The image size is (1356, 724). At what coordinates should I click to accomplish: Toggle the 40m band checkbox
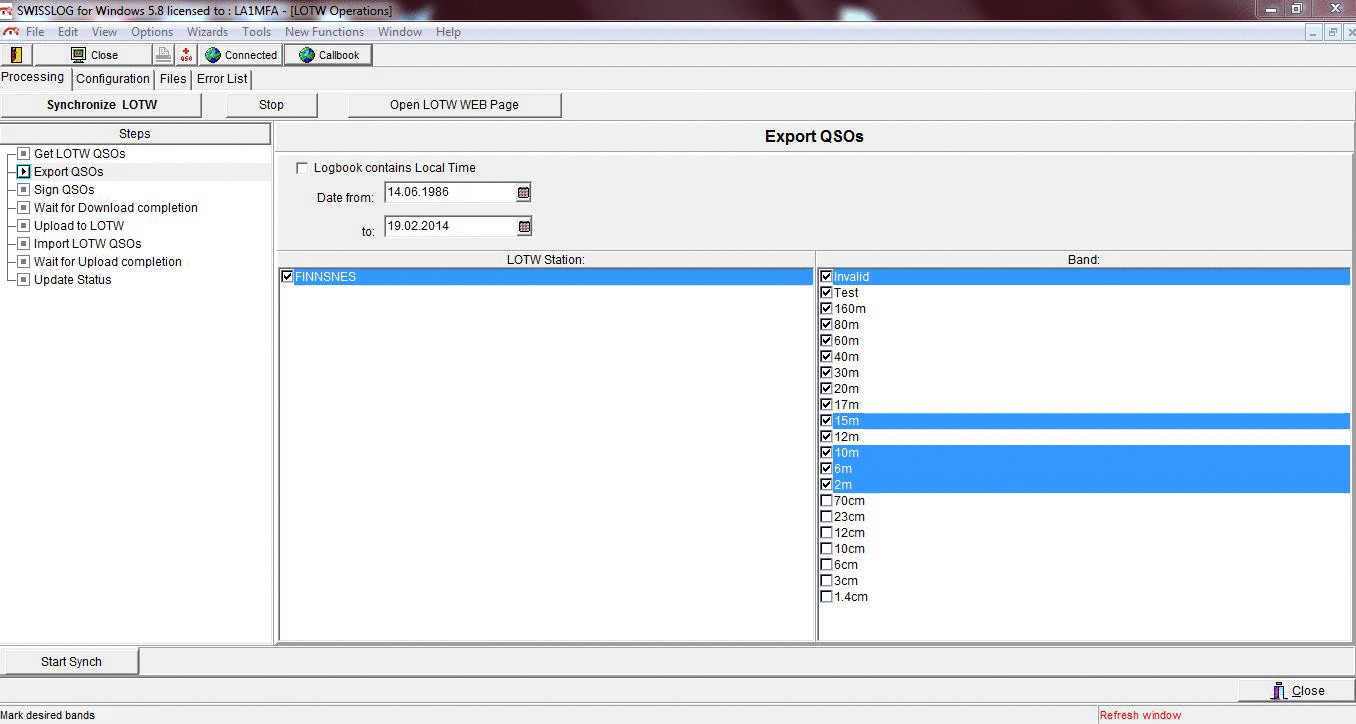pos(826,357)
